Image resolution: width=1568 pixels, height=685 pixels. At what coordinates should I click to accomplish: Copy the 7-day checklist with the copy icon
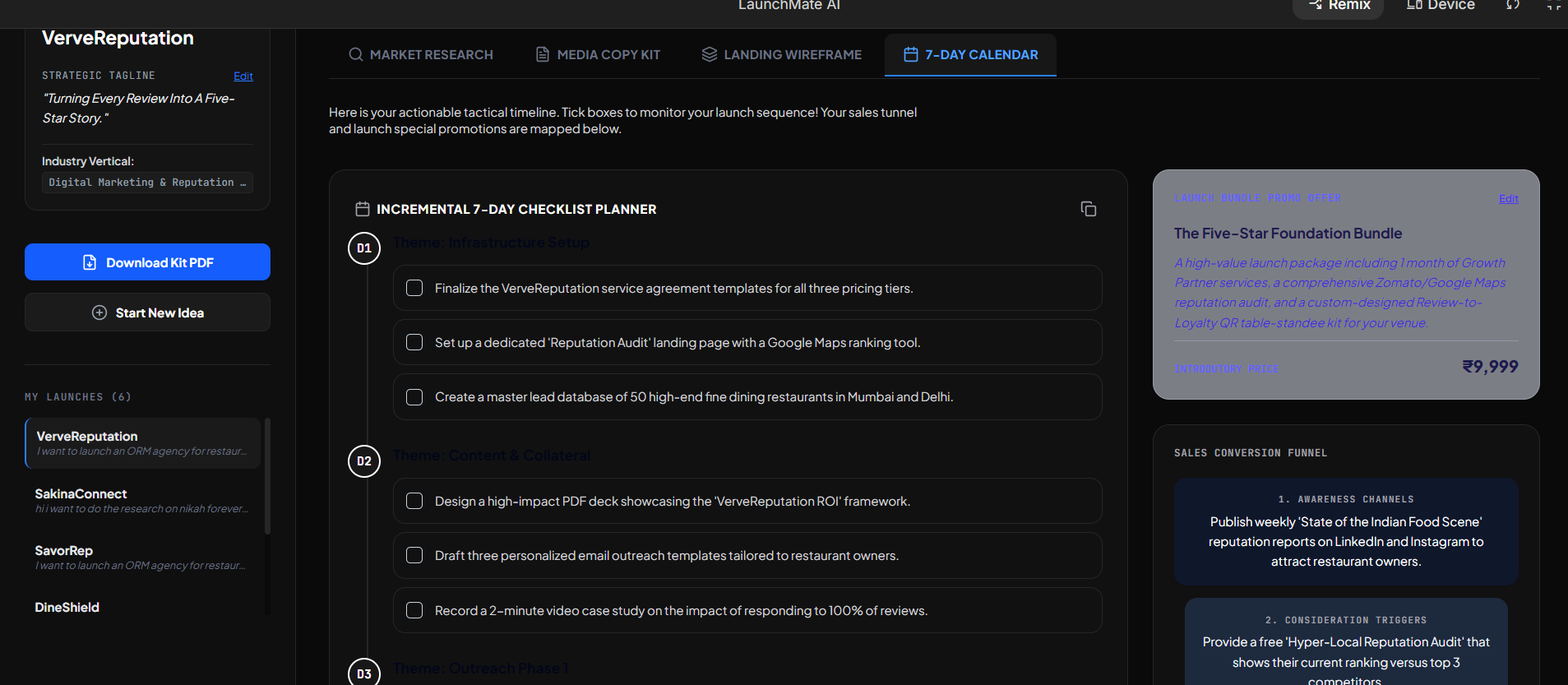[x=1088, y=209]
